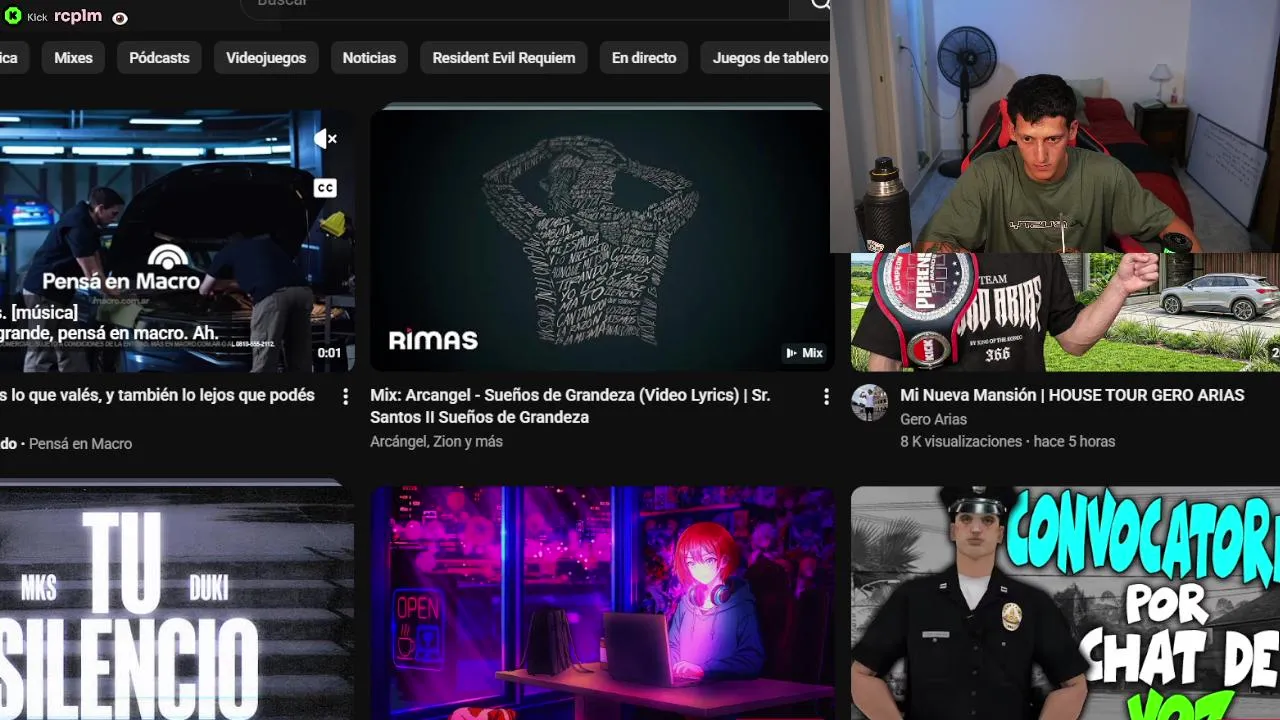Click the eye viewer icon beside rcplm
The image size is (1280, 720).
[120, 18]
